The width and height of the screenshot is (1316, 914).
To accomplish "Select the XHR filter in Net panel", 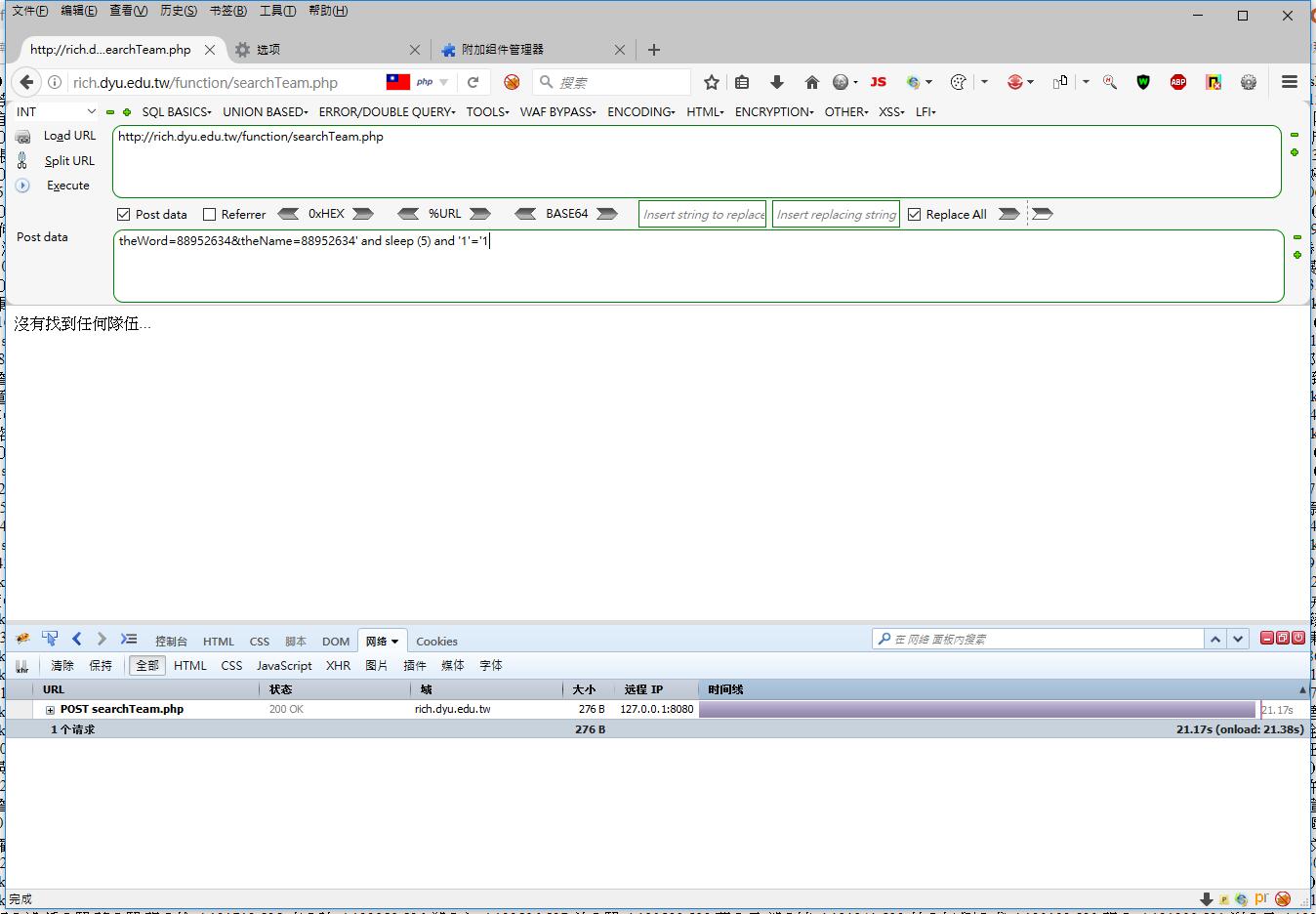I will click(x=338, y=665).
